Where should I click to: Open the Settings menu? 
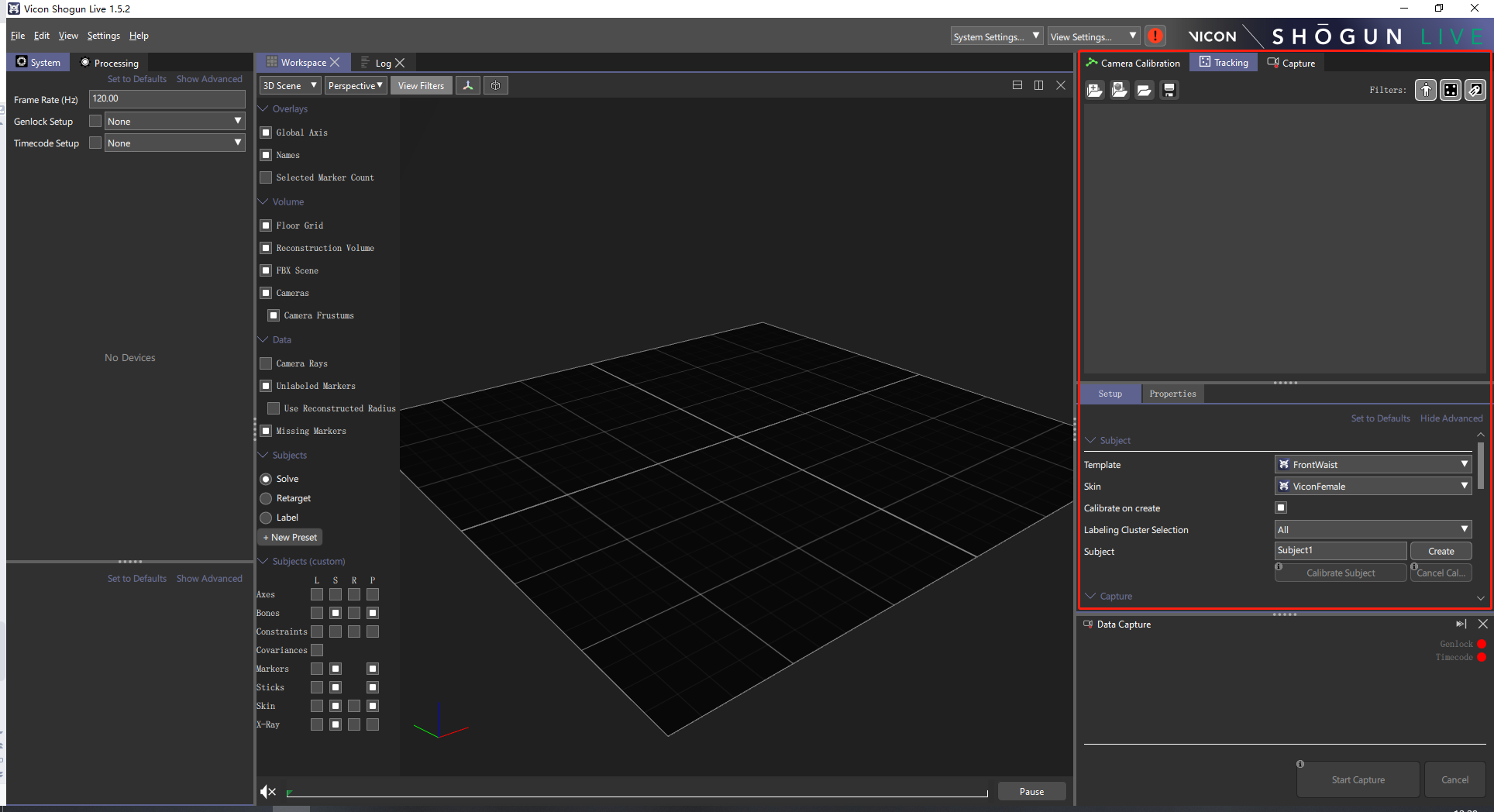(x=103, y=36)
